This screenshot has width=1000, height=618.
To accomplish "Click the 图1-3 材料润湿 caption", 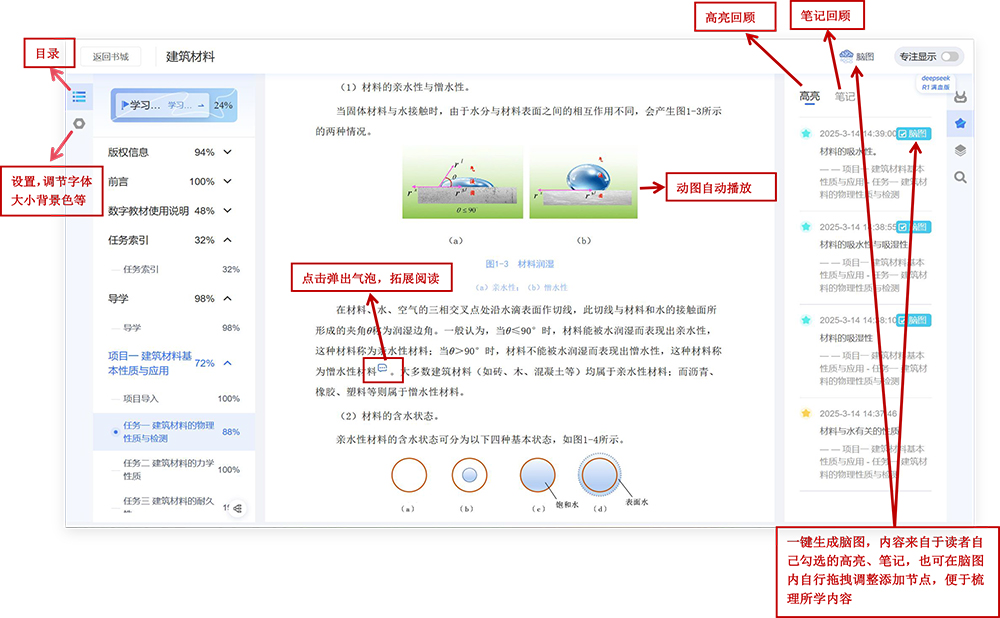I will 520,263.
